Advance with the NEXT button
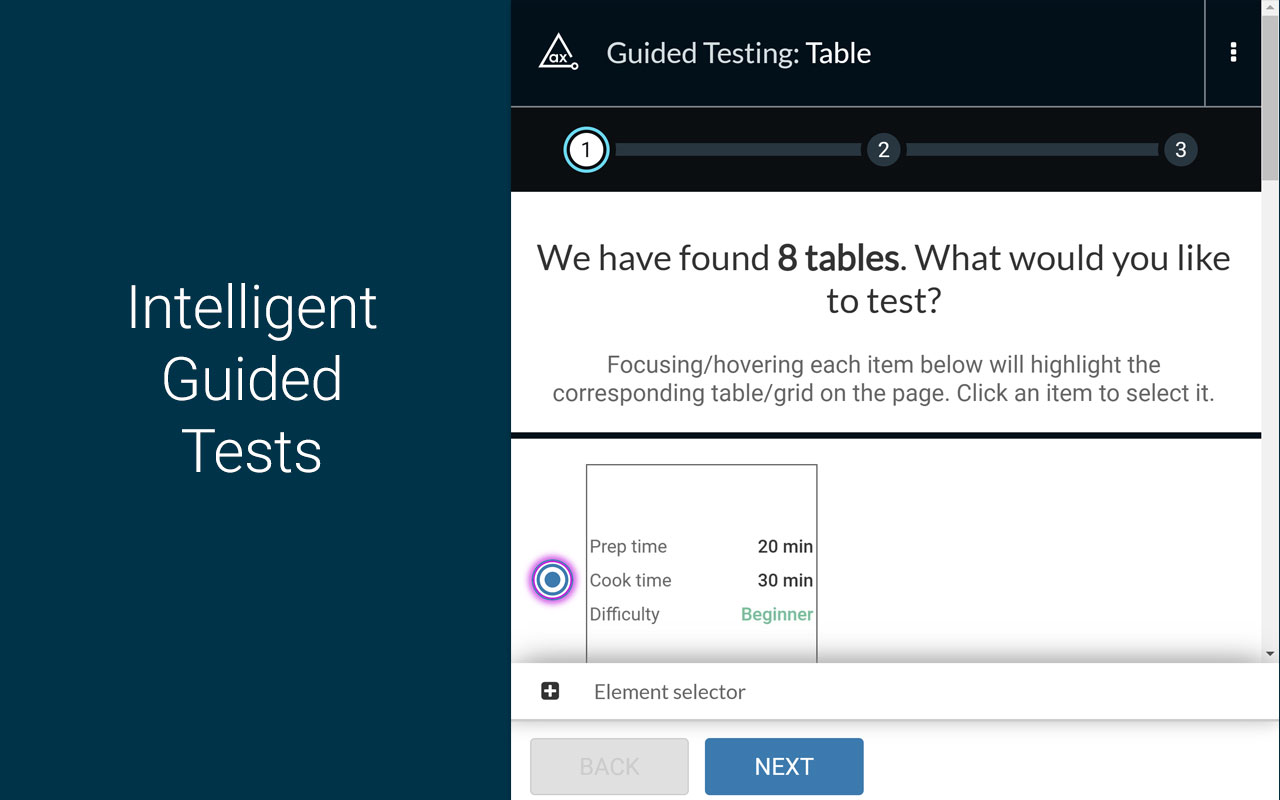 (784, 766)
